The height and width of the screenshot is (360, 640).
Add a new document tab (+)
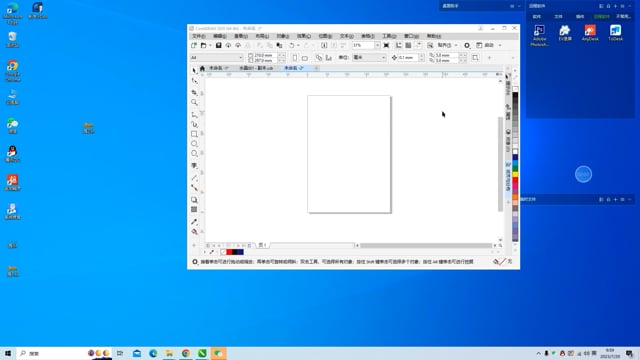tap(317, 68)
